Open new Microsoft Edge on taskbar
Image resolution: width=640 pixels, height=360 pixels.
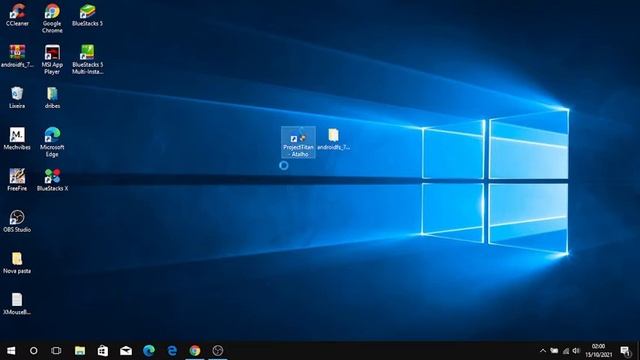149,351
